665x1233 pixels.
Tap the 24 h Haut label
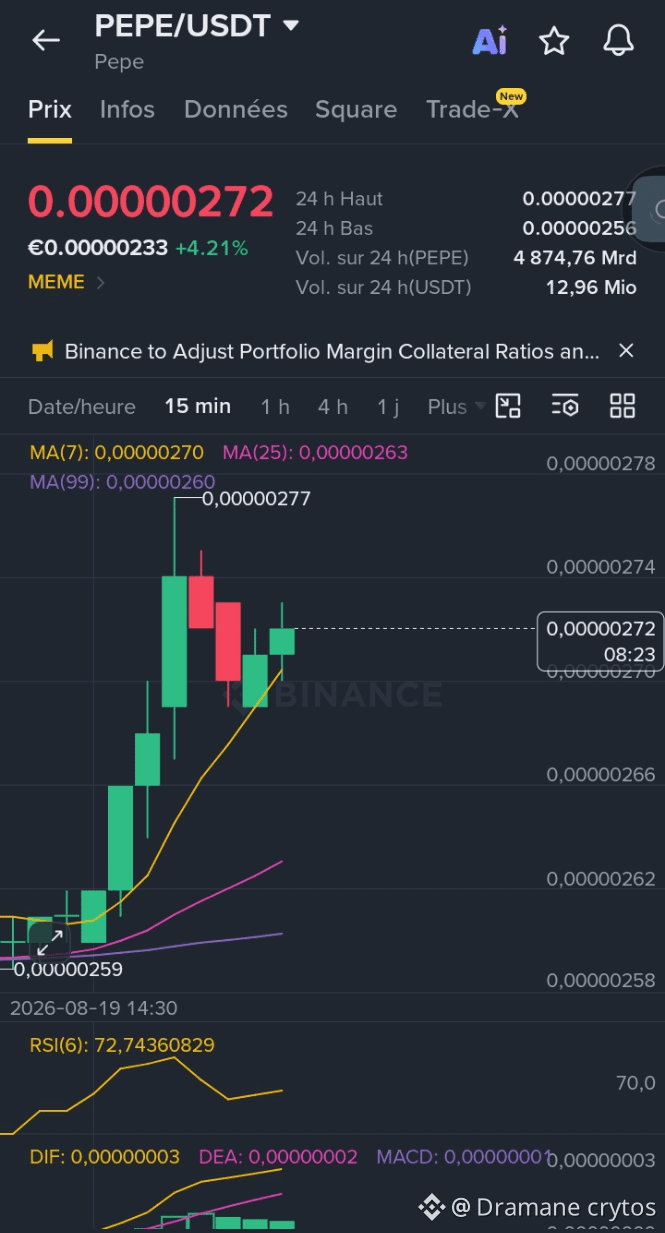click(339, 199)
